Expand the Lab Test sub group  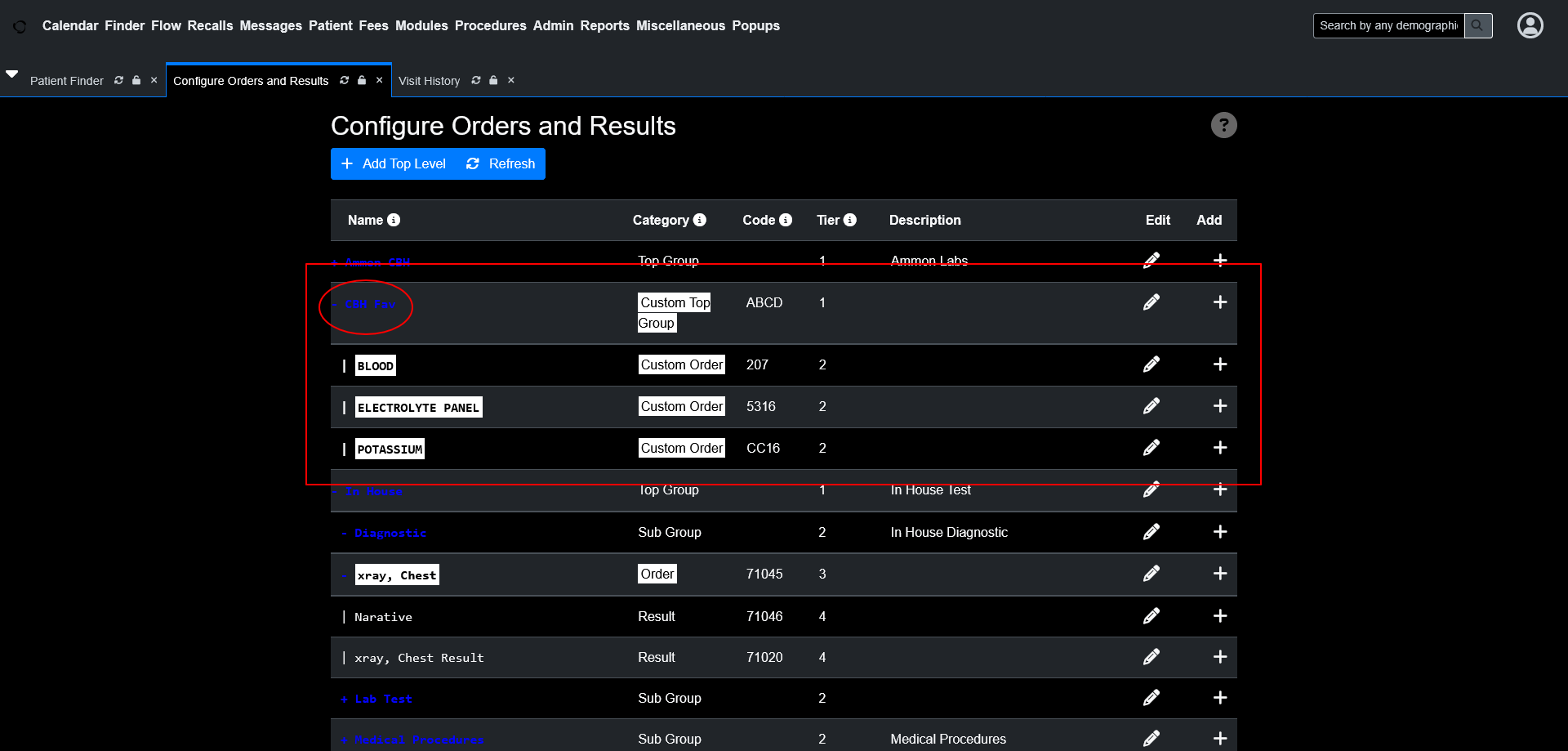[x=345, y=699]
